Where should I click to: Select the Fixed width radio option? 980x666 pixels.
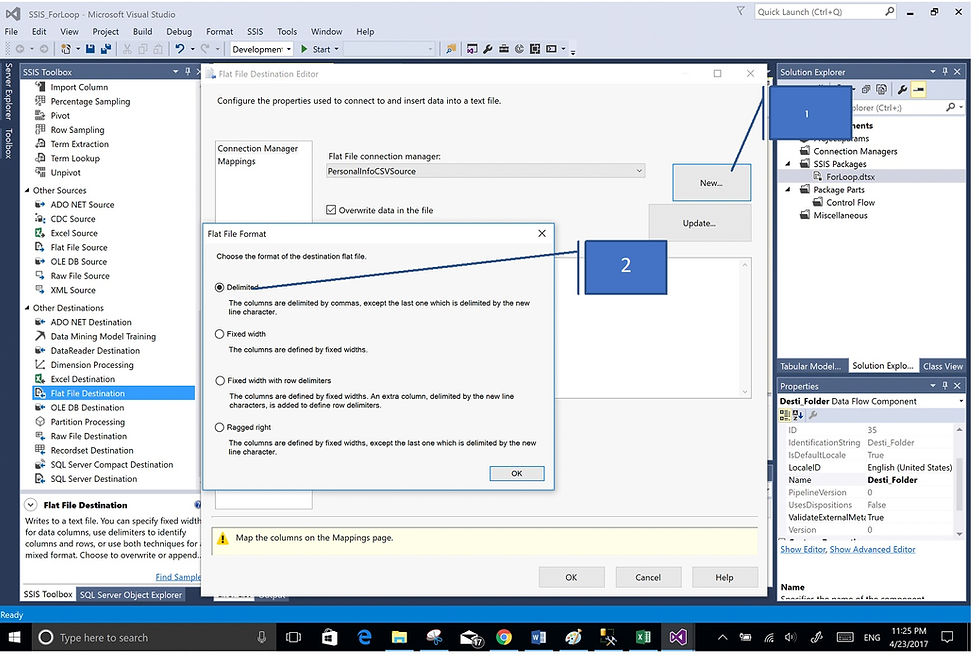219,334
